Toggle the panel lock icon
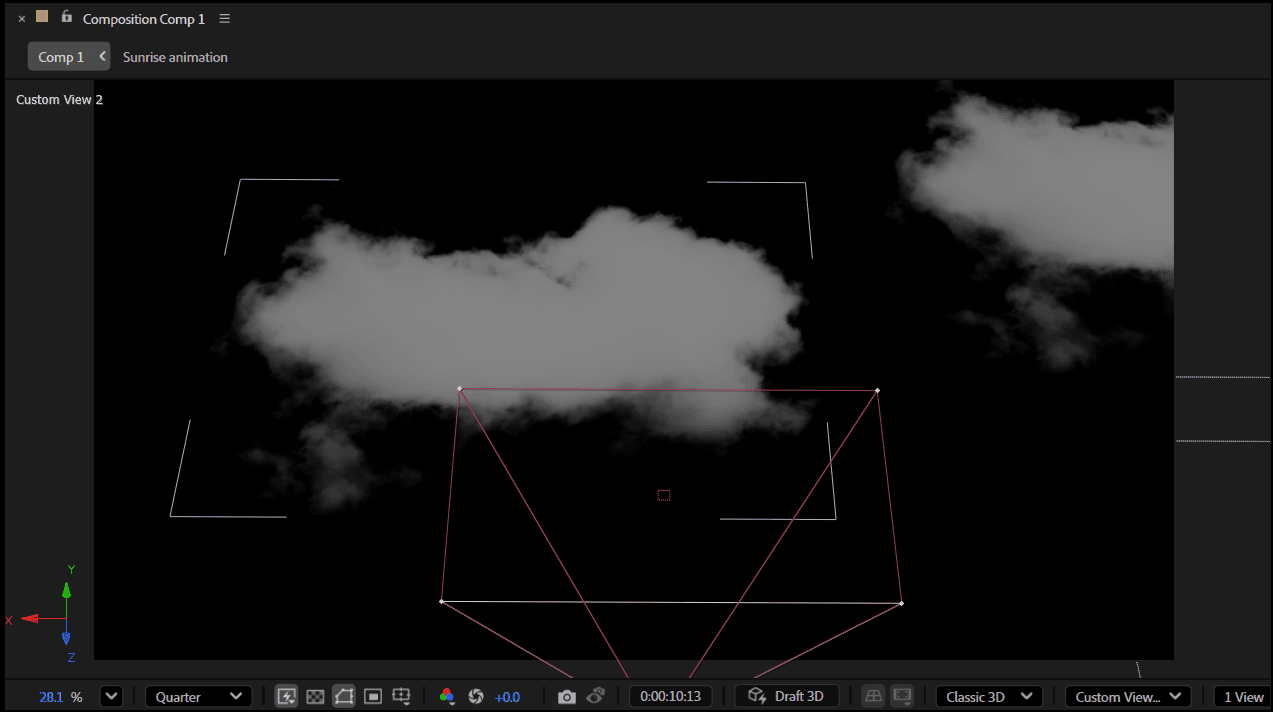 click(x=67, y=17)
